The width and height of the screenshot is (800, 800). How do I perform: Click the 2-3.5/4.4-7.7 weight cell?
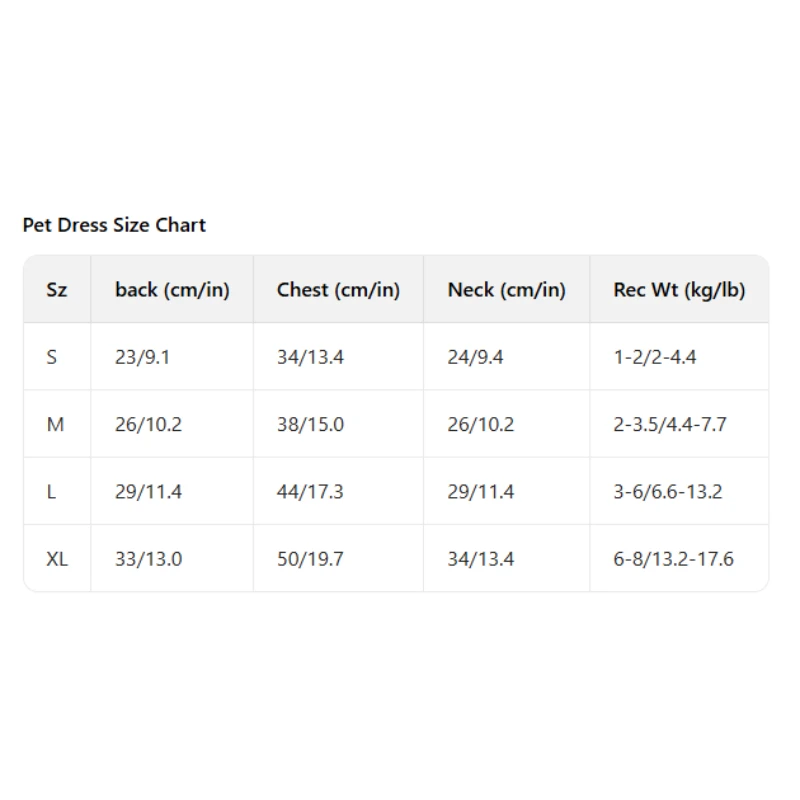[x=670, y=424]
